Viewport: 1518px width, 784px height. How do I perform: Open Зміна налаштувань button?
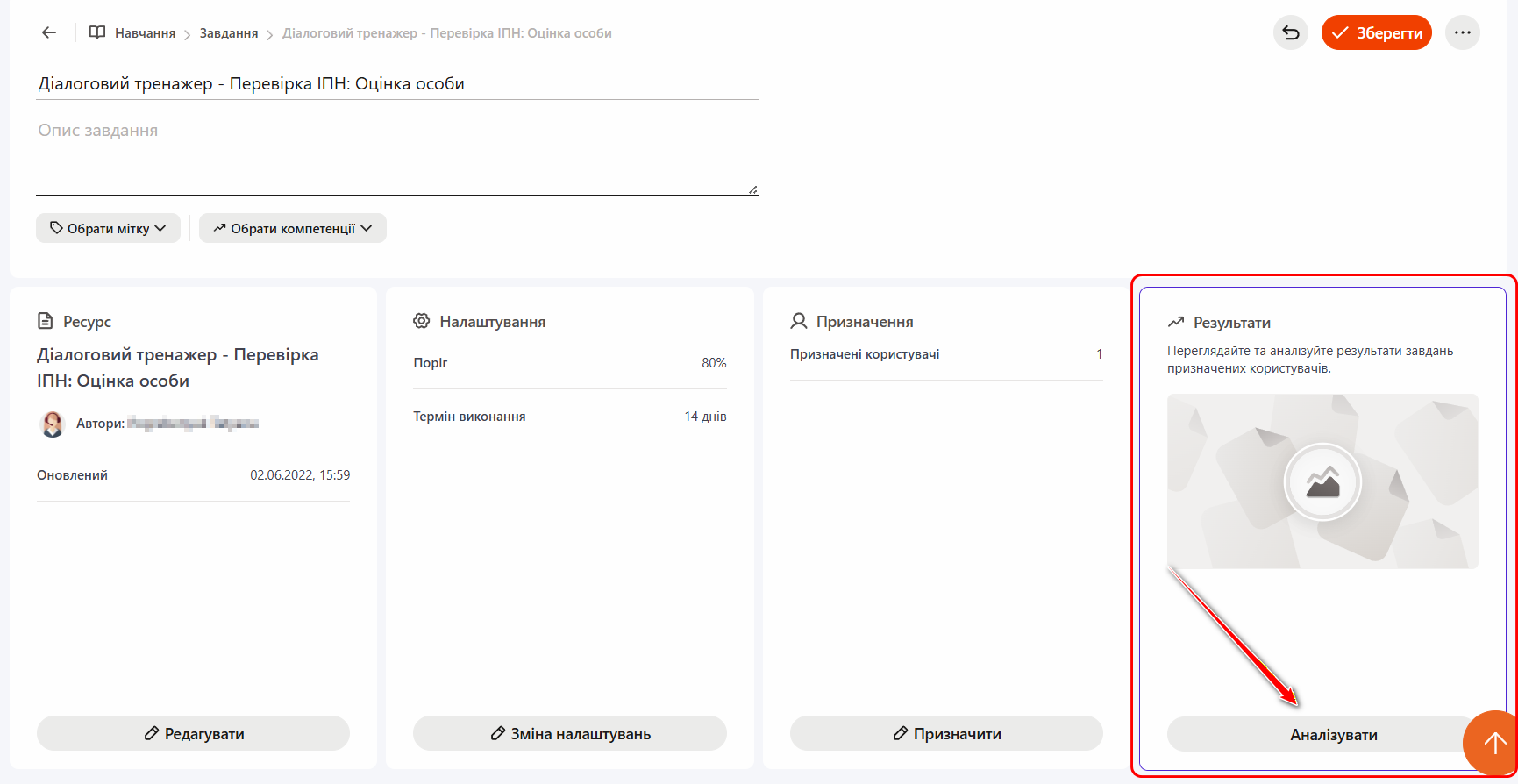tap(570, 733)
